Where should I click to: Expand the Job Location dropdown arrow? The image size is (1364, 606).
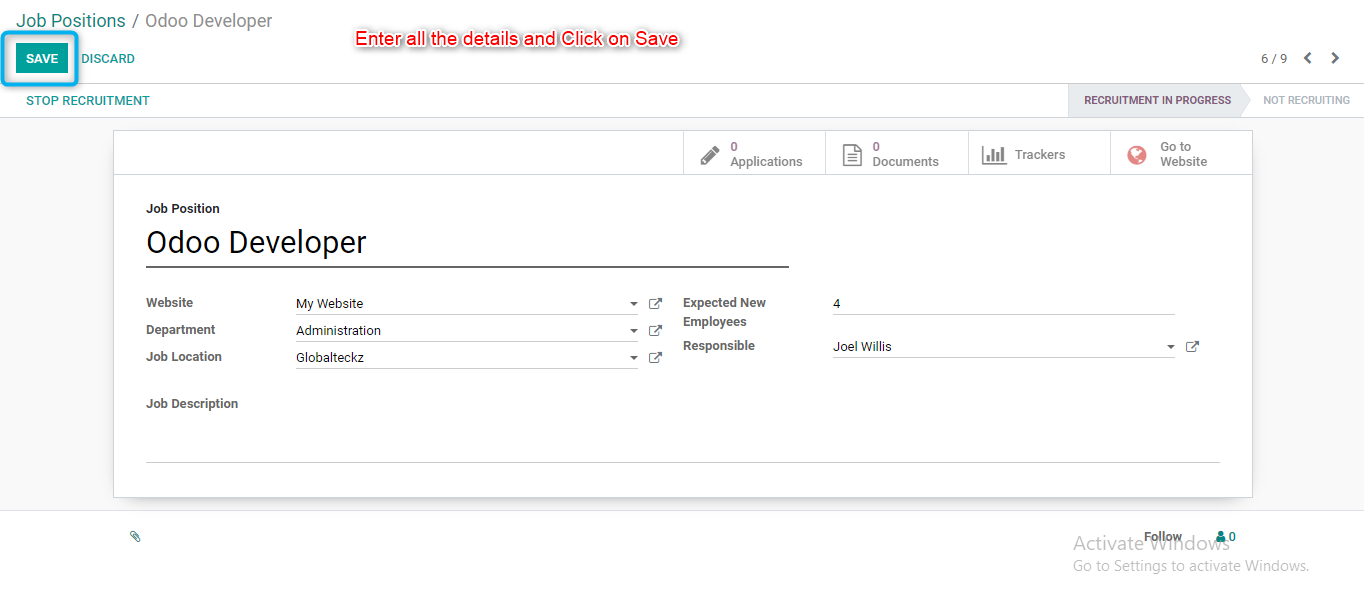[x=633, y=358]
